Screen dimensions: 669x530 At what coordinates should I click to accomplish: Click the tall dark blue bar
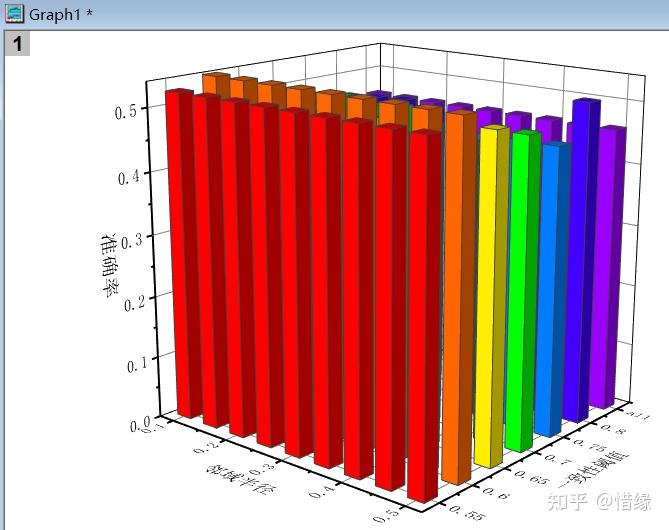click(581, 260)
